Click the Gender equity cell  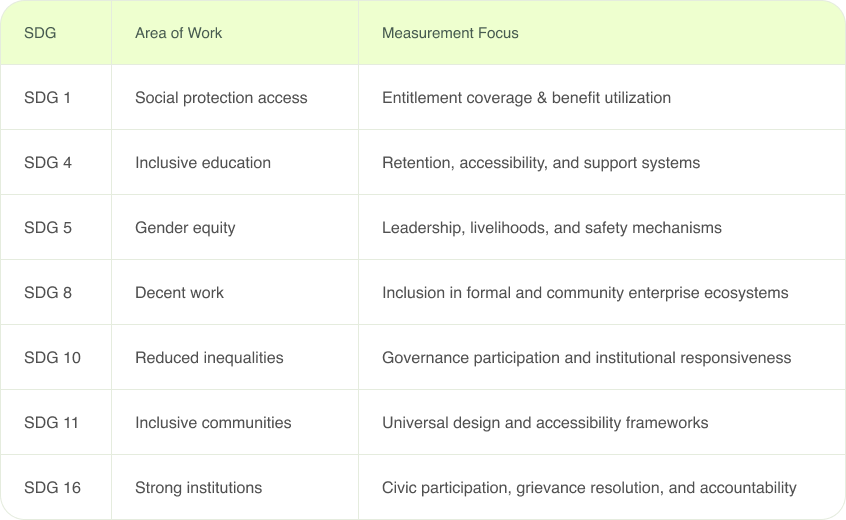coord(185,228)
